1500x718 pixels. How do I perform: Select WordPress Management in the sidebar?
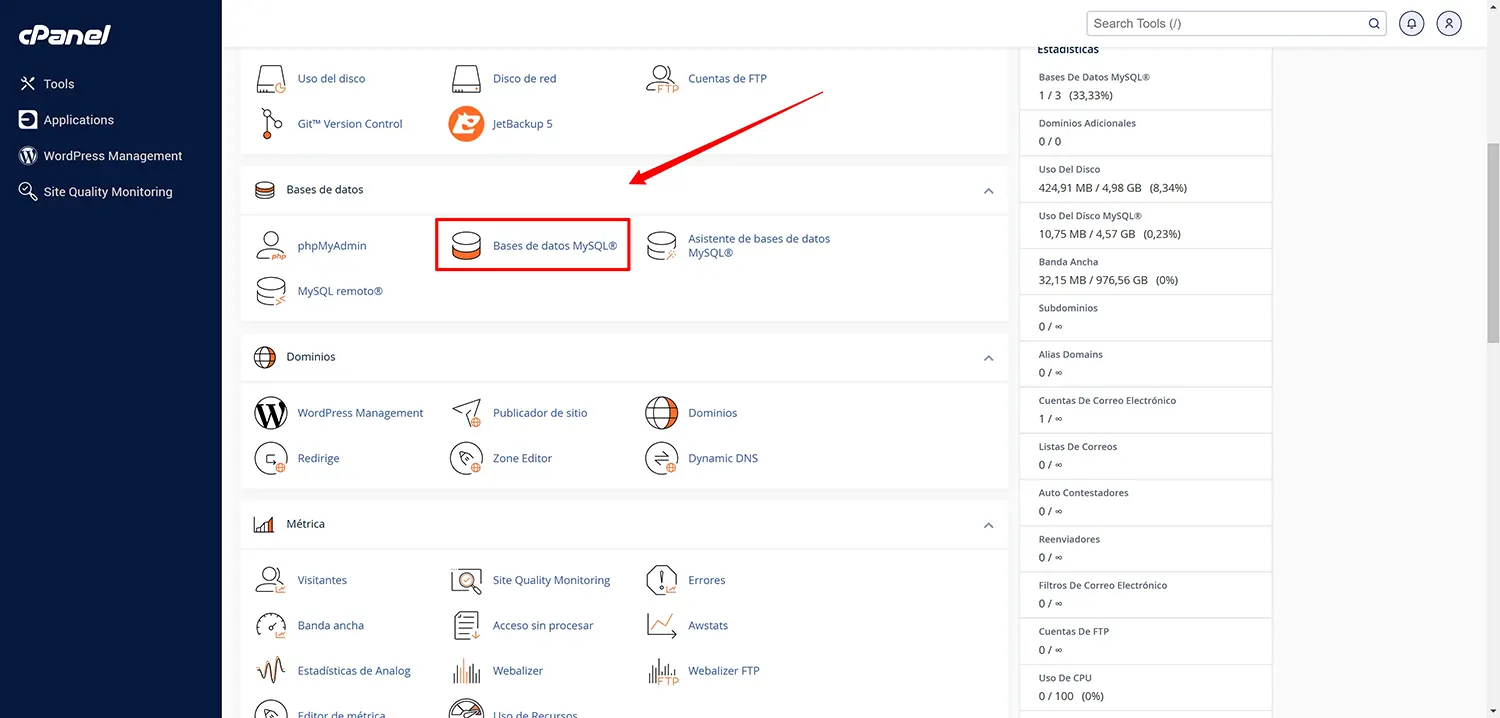113,155
